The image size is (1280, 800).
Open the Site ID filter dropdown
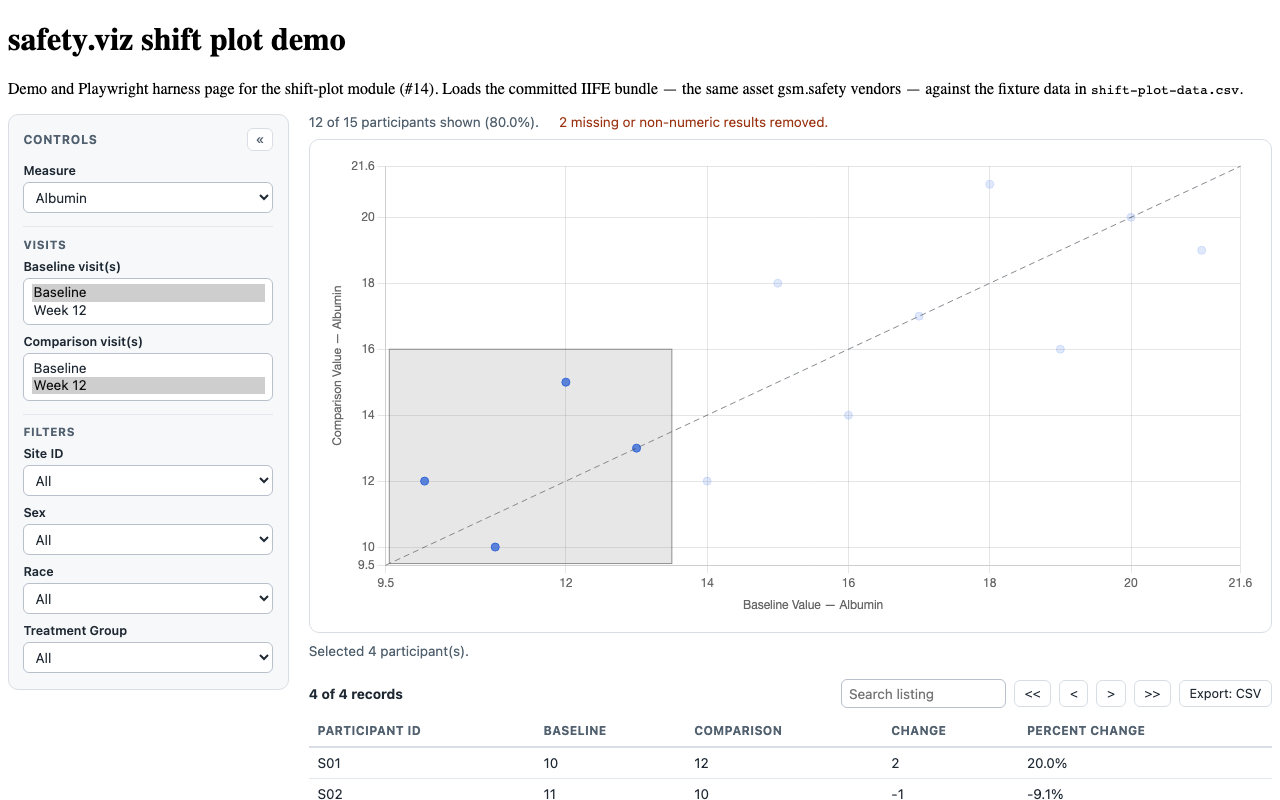(148, 481)
